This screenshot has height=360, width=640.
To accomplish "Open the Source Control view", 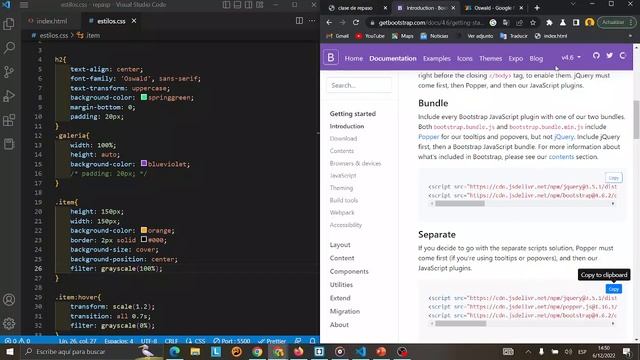I will click(9, 72).
